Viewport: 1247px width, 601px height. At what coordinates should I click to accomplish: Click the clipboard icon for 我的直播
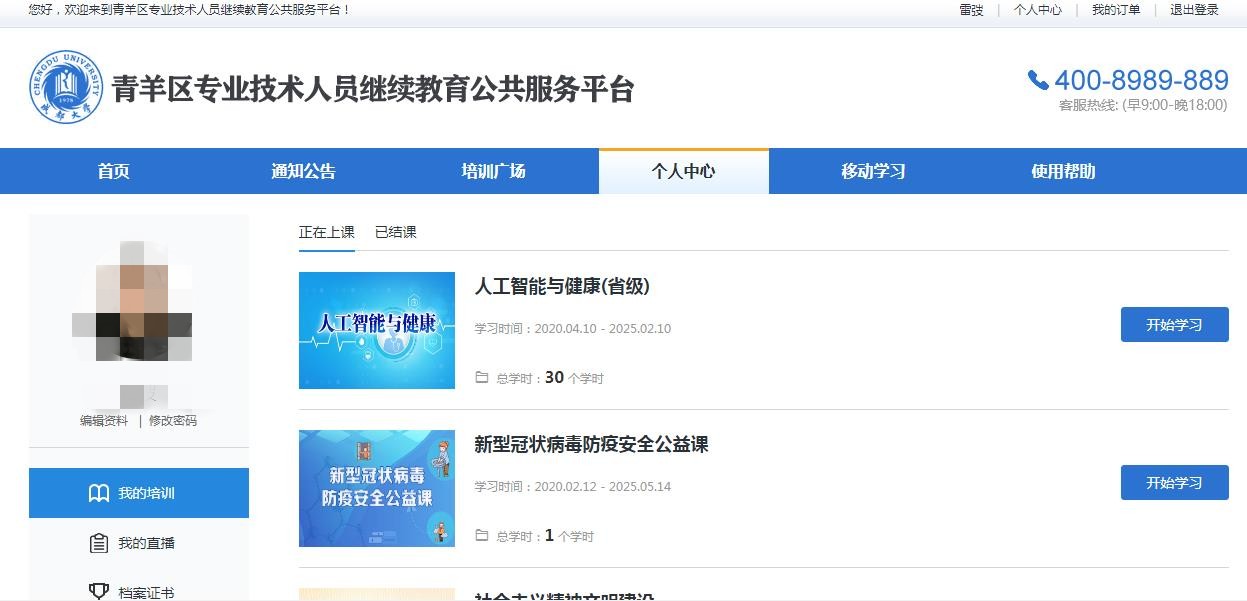pos(99,543)
